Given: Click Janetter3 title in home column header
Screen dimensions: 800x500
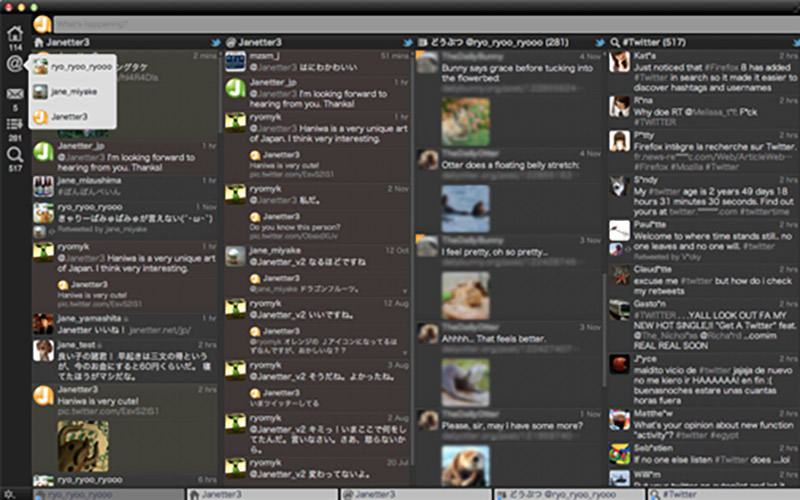Looking at the screenshot, I should click(68, 42).
